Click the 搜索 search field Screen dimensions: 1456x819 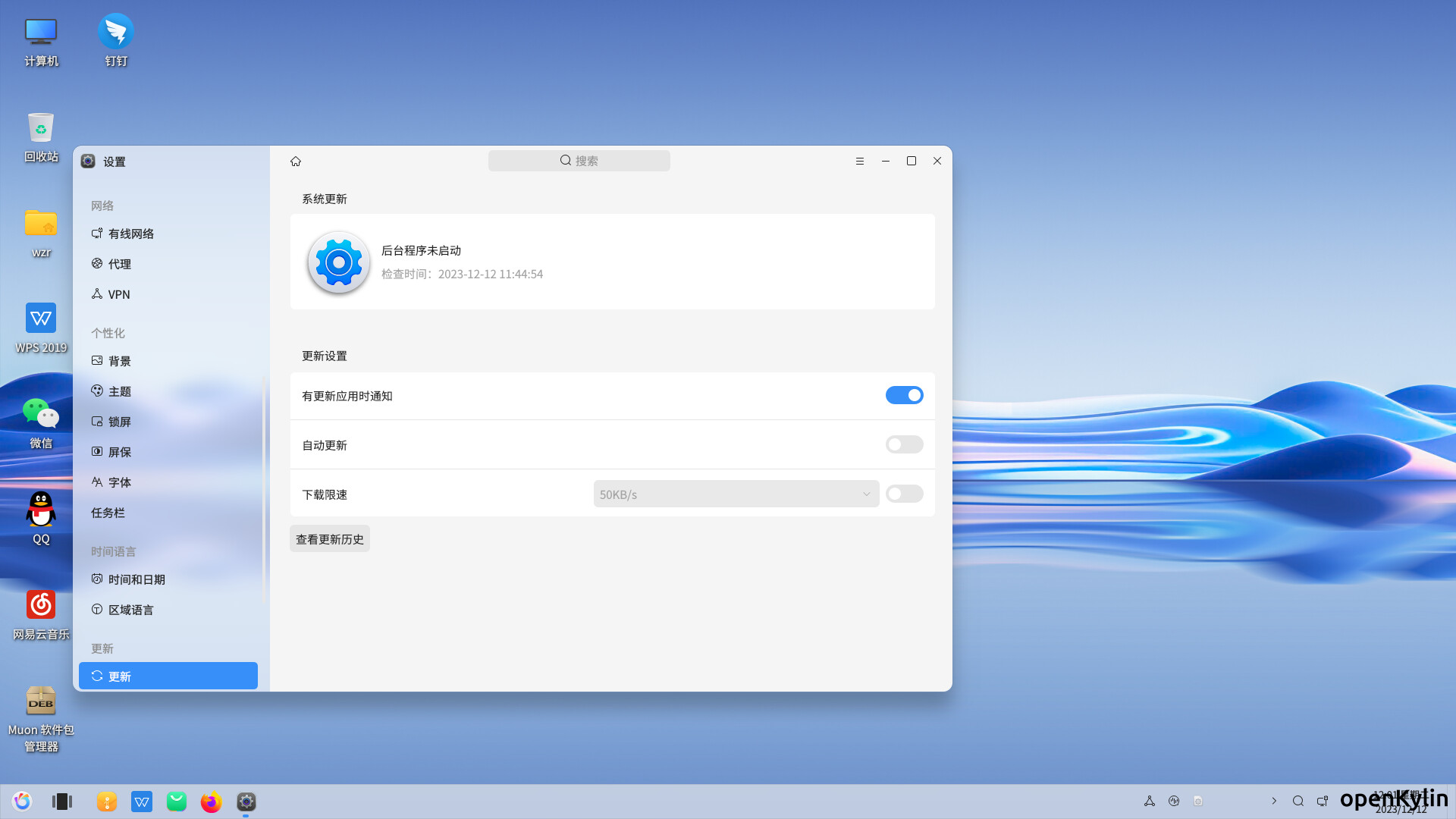click(x=579, y=161)
